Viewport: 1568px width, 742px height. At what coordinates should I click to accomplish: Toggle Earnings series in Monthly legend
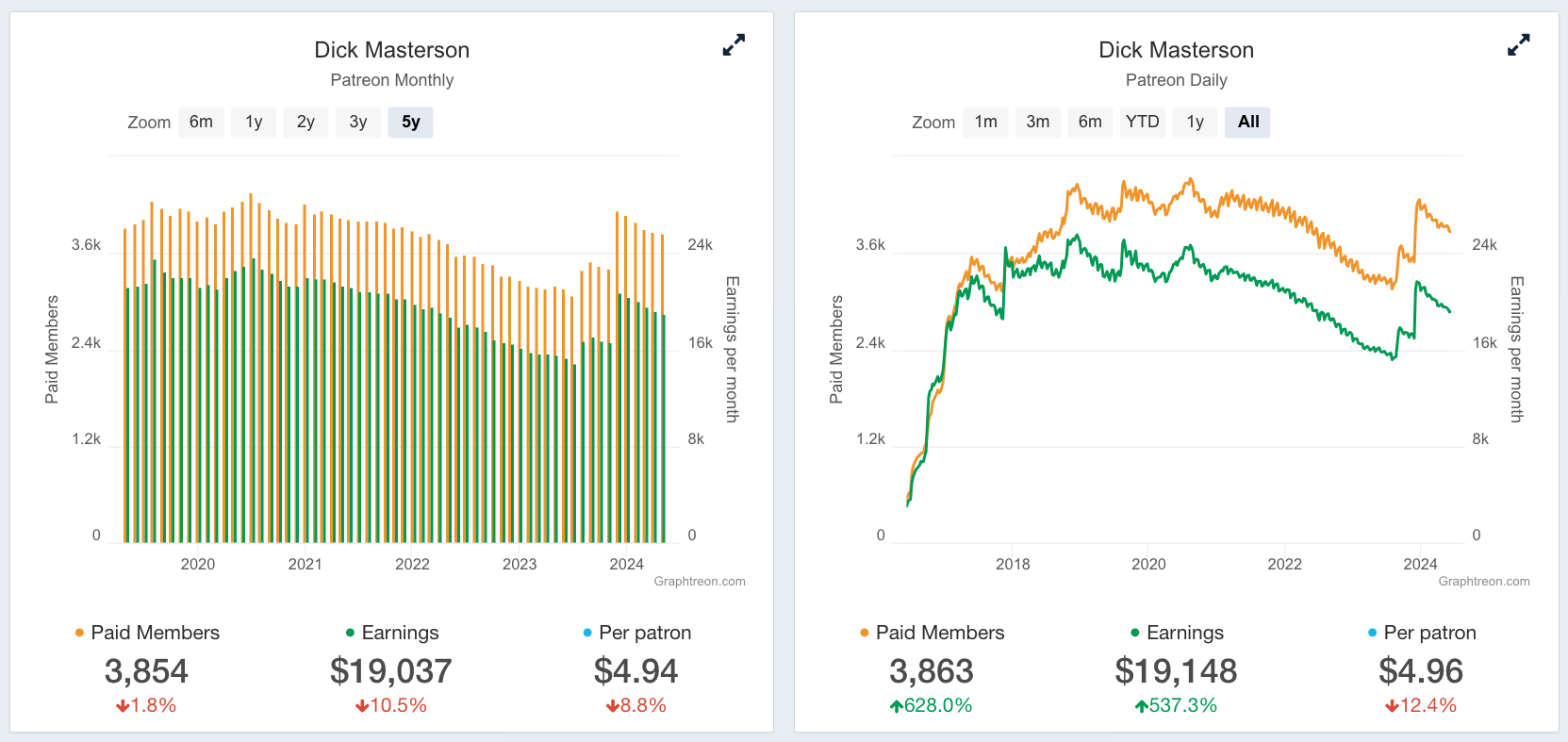(392, 633)
